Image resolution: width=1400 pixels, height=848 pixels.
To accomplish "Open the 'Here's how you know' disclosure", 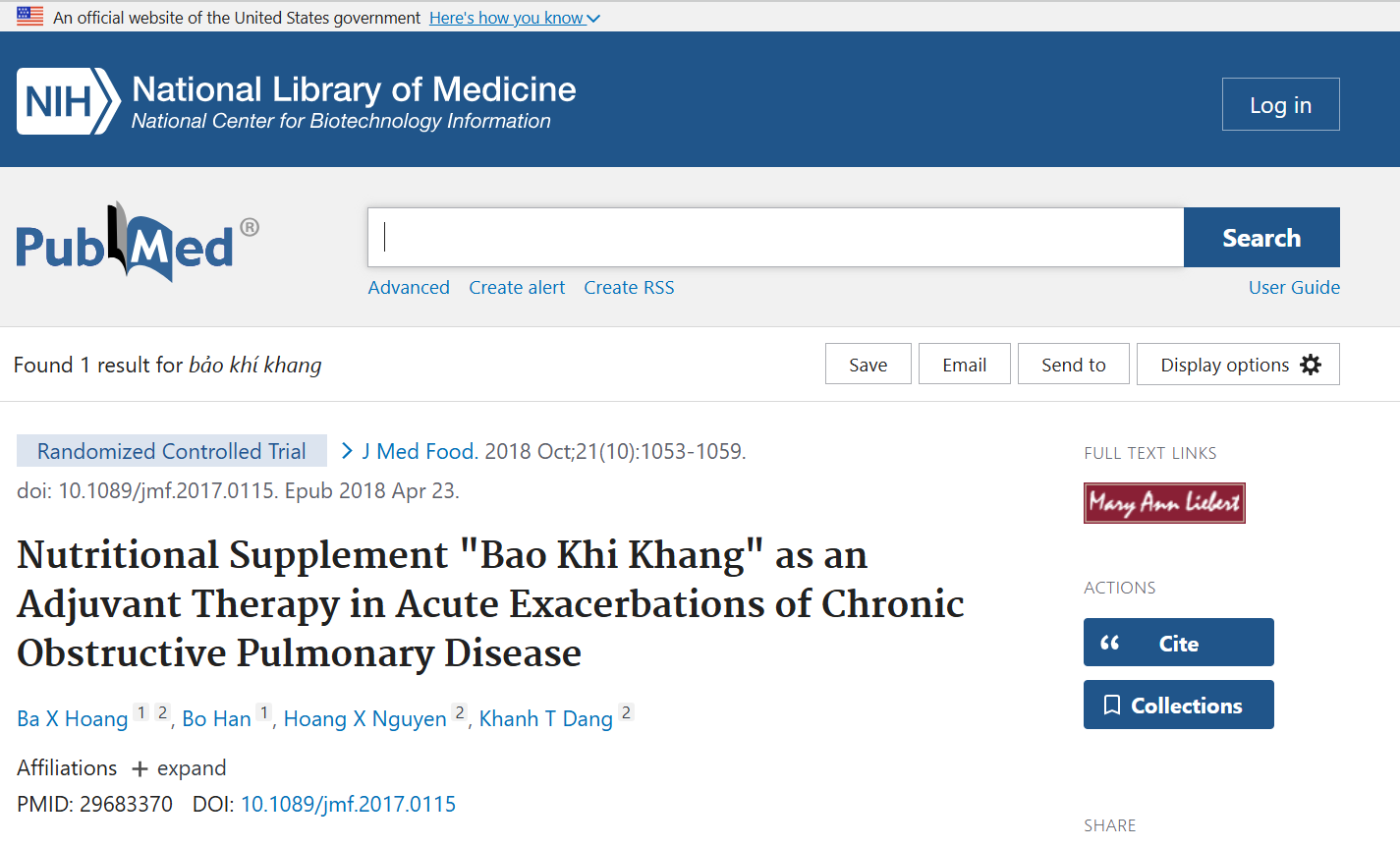I will 514,17.
